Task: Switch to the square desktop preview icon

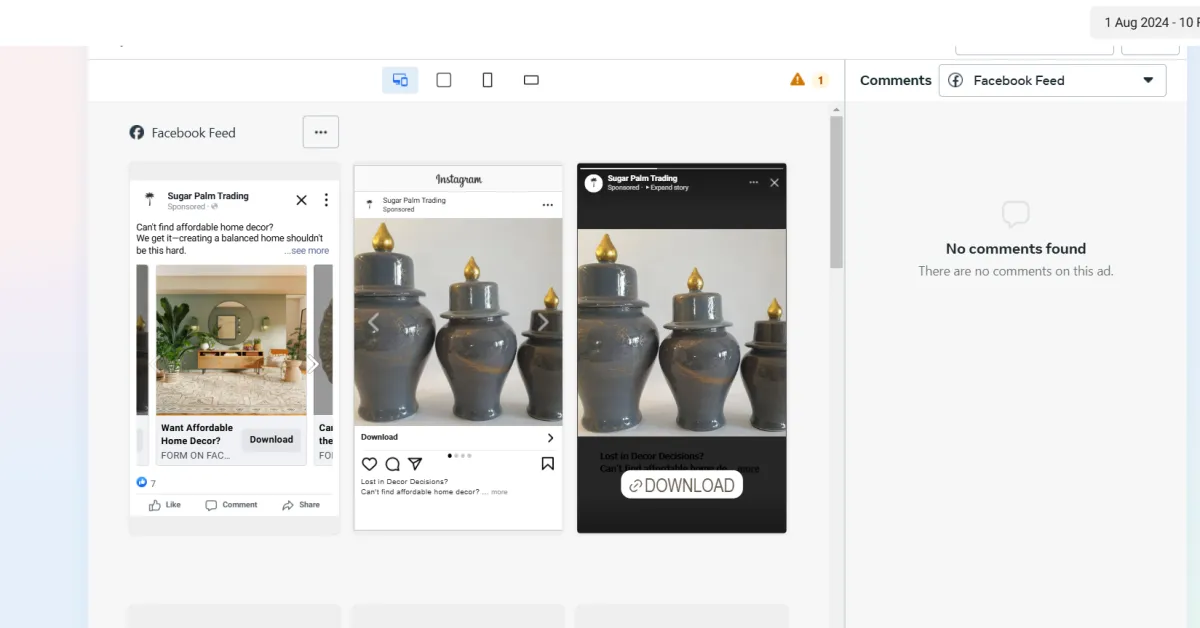Action: click(444, 80)
